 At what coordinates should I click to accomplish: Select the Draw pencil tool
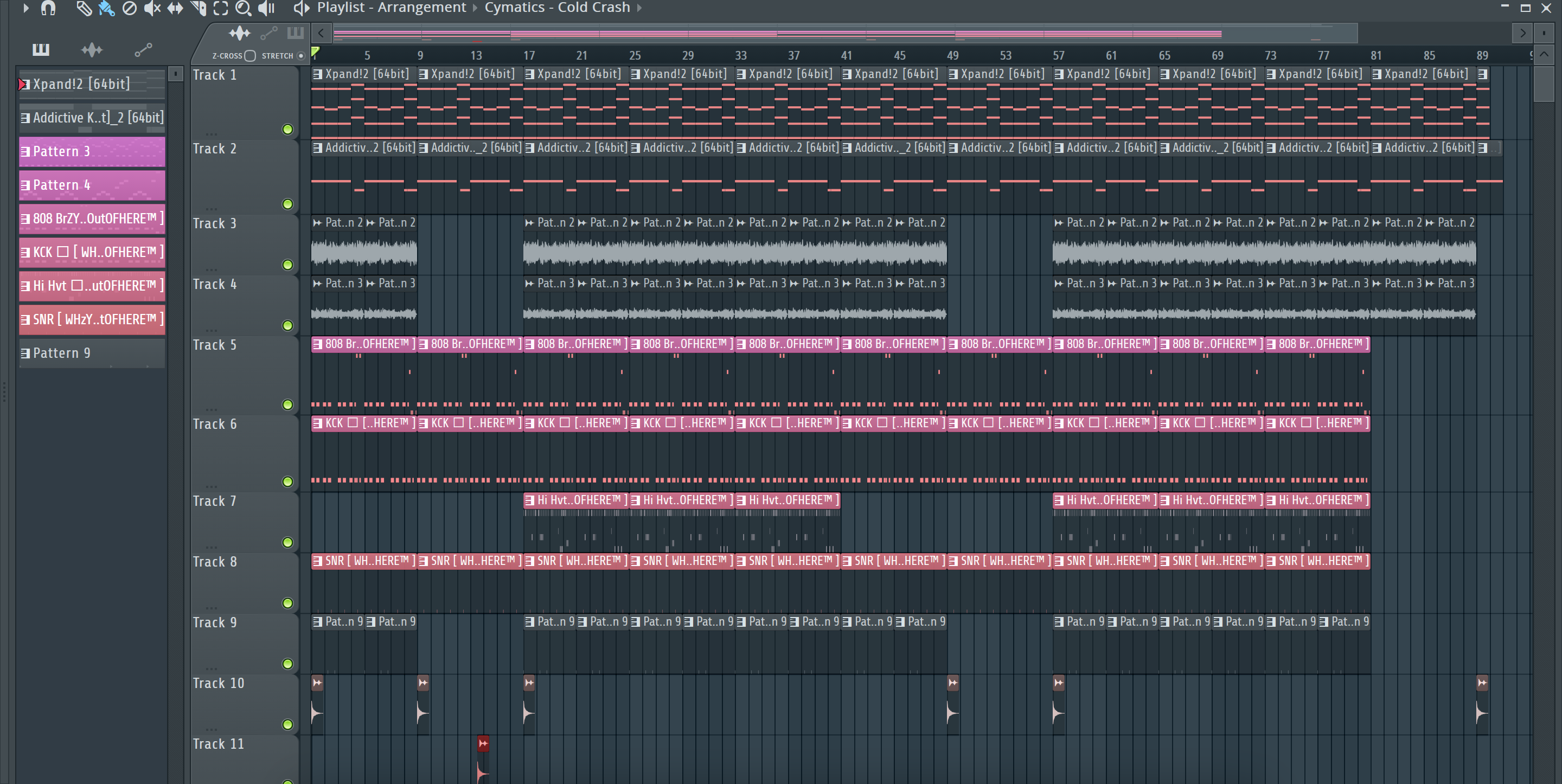[84, 9]
